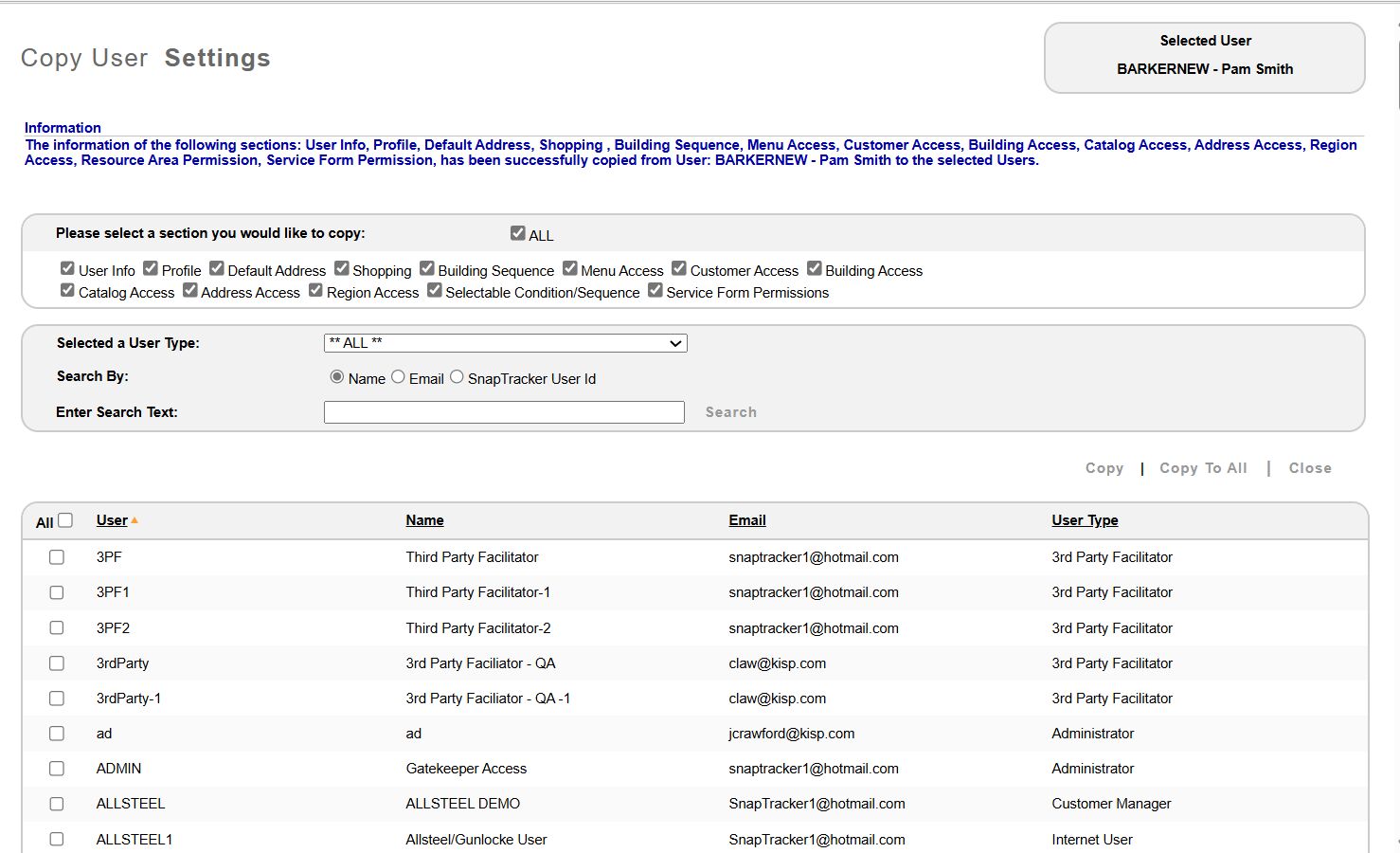The width and height of the screenshot is (1400, 853).
Task: Sort the table by User column
Action: click(112, 520)
